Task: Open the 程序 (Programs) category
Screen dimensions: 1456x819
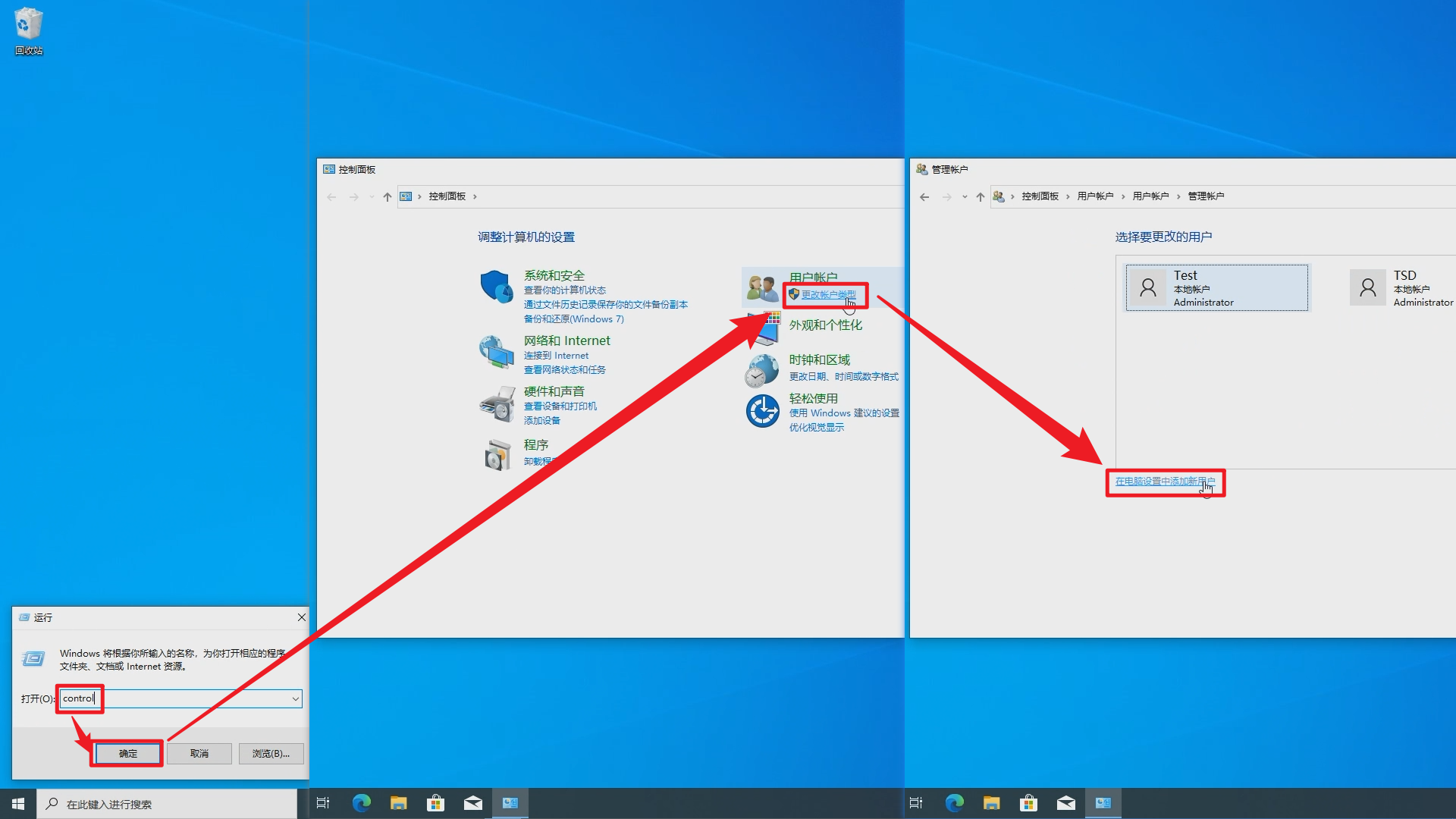Action: [536, 444]
